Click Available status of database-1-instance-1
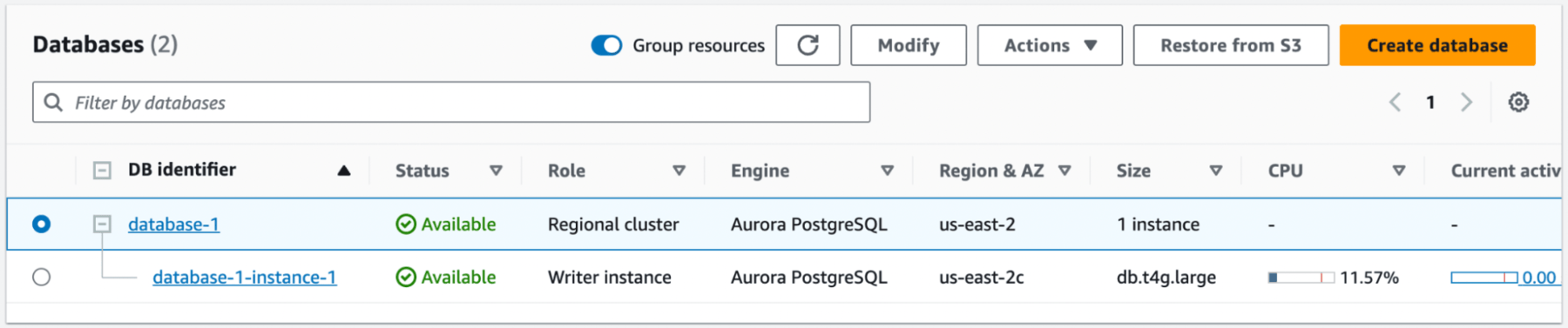This screenshot has height=328, width=1568. 446,278
